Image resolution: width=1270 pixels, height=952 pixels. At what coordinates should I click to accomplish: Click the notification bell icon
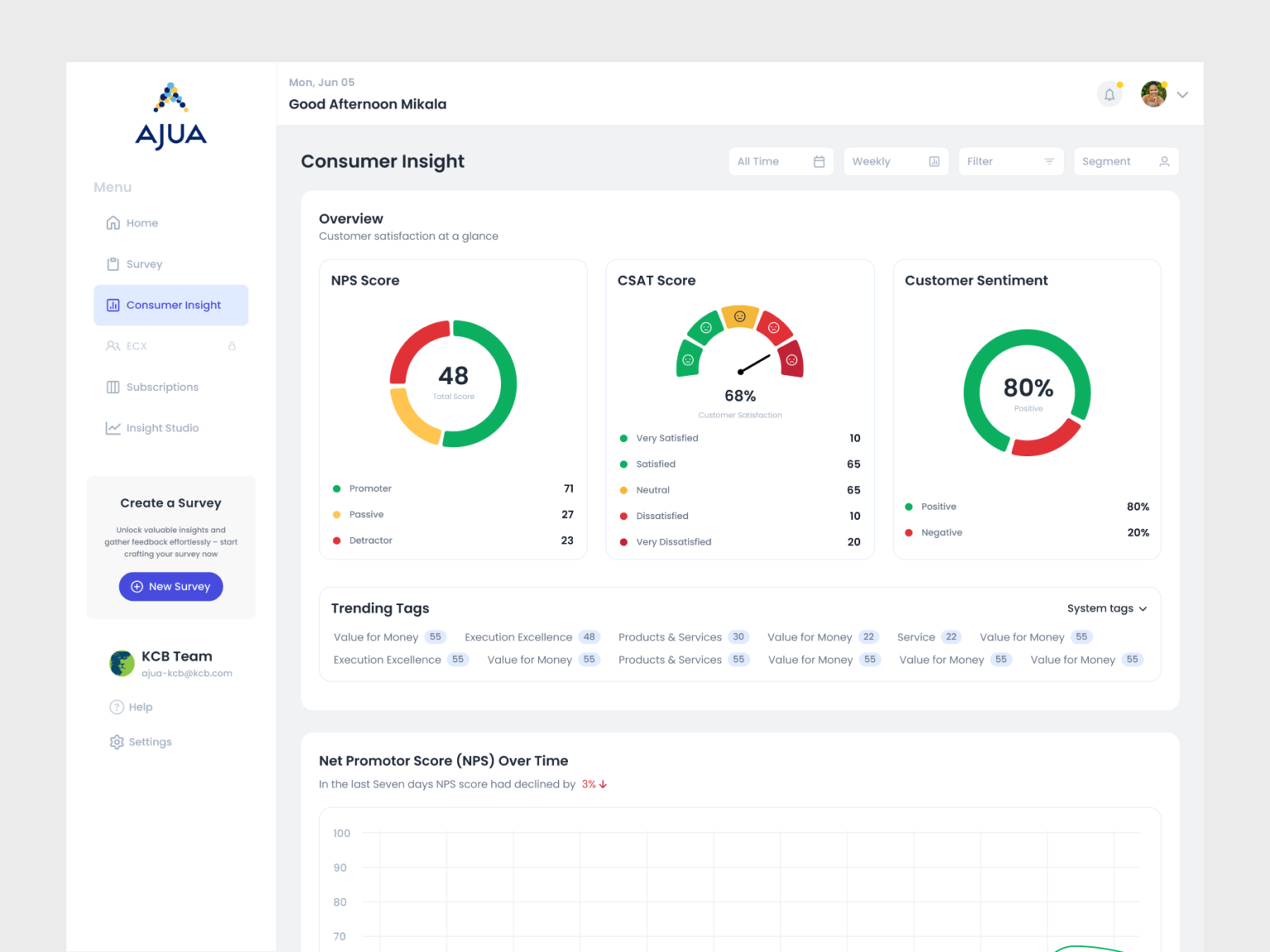point(1110,95)
